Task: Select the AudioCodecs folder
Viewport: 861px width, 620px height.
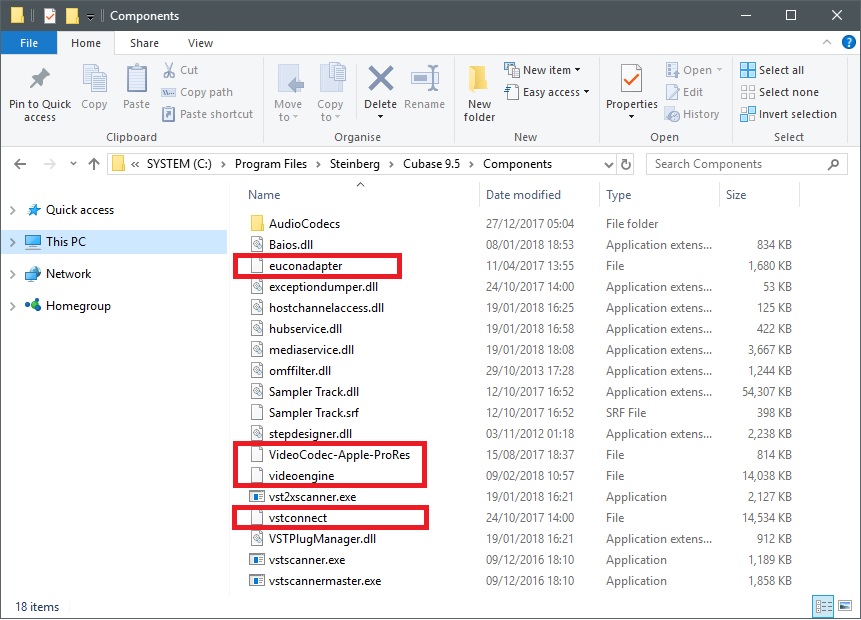Action: 304,224
